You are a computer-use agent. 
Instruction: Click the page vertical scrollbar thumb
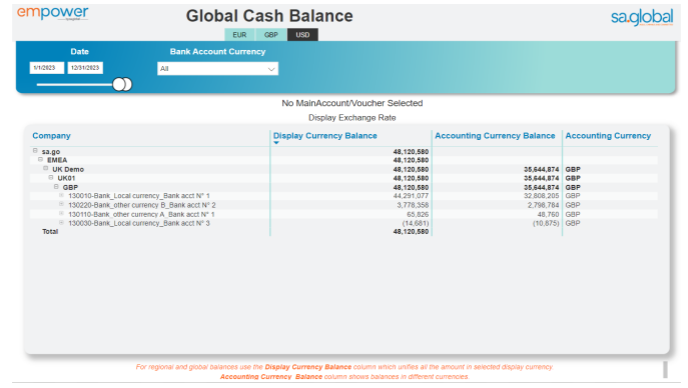pyautogui.click(x=665, y=369)
